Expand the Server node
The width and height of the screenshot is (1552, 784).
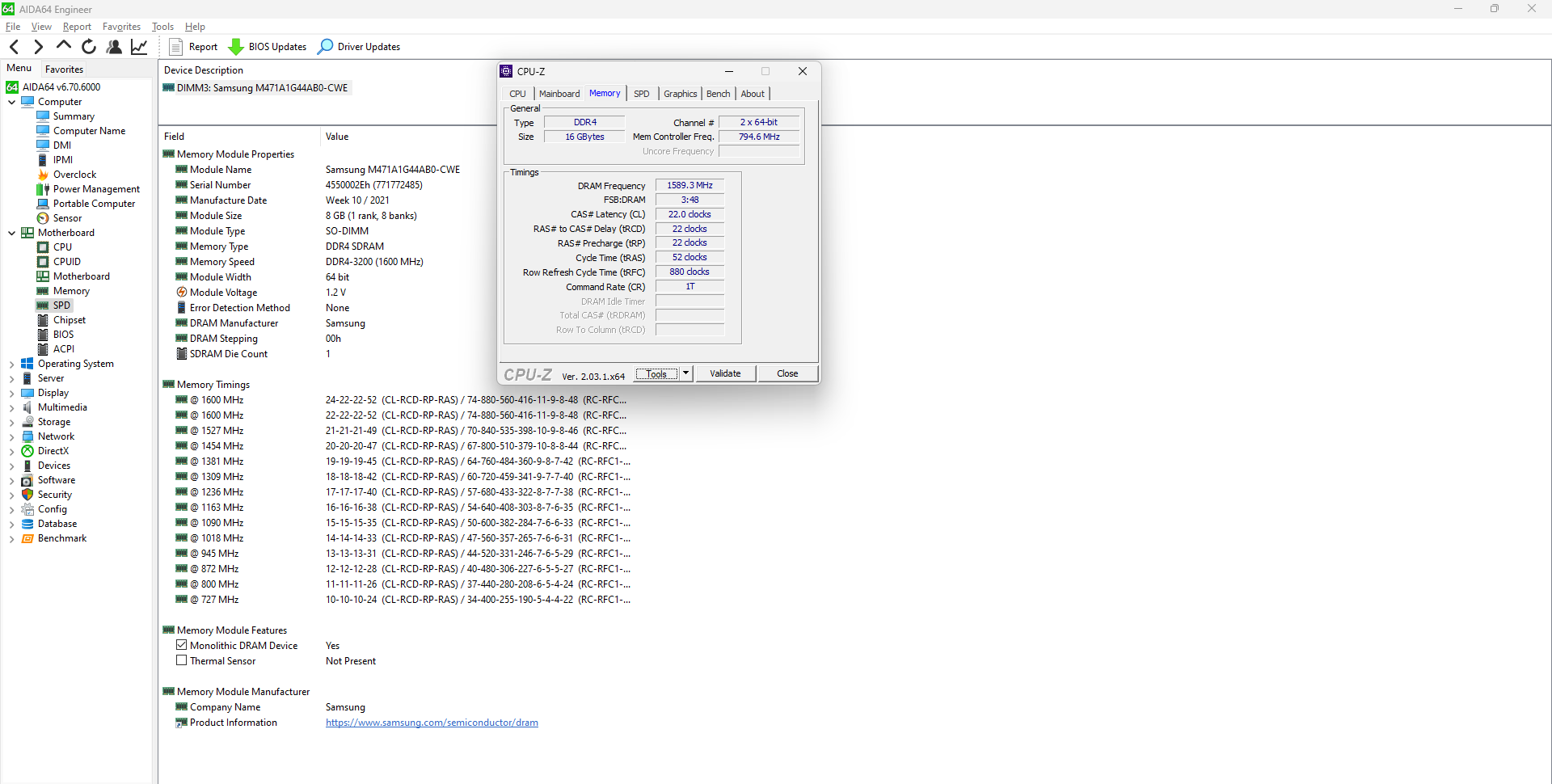click(11, 378)
